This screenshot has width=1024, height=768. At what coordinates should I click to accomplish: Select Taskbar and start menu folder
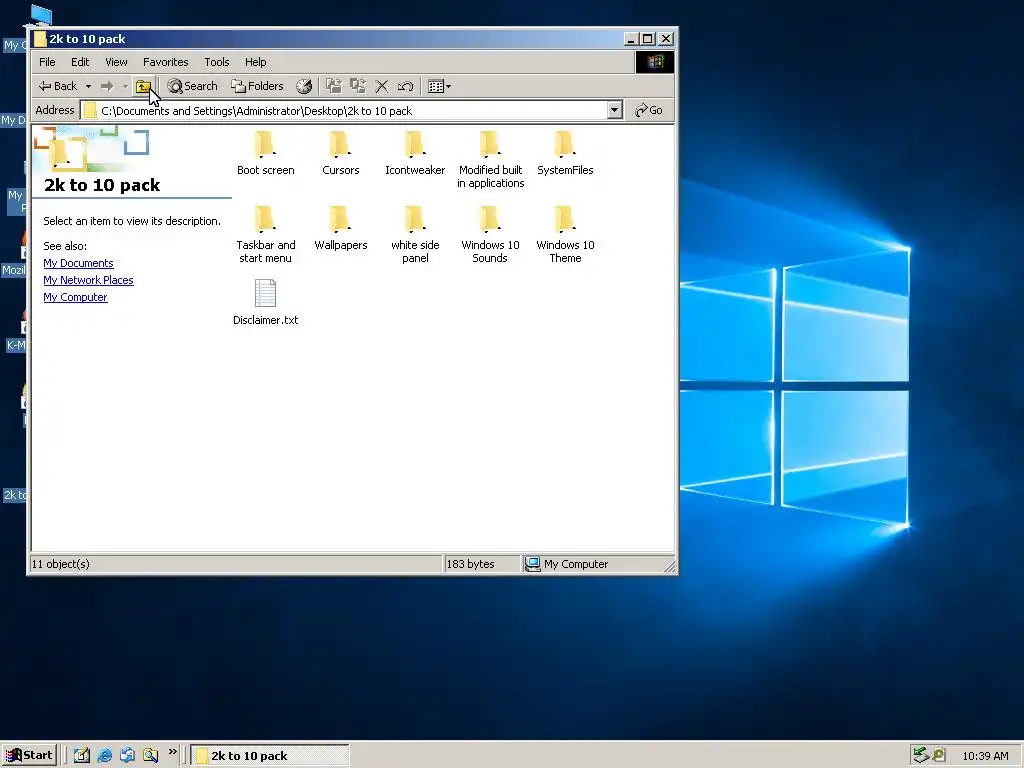tap(265, 234)
